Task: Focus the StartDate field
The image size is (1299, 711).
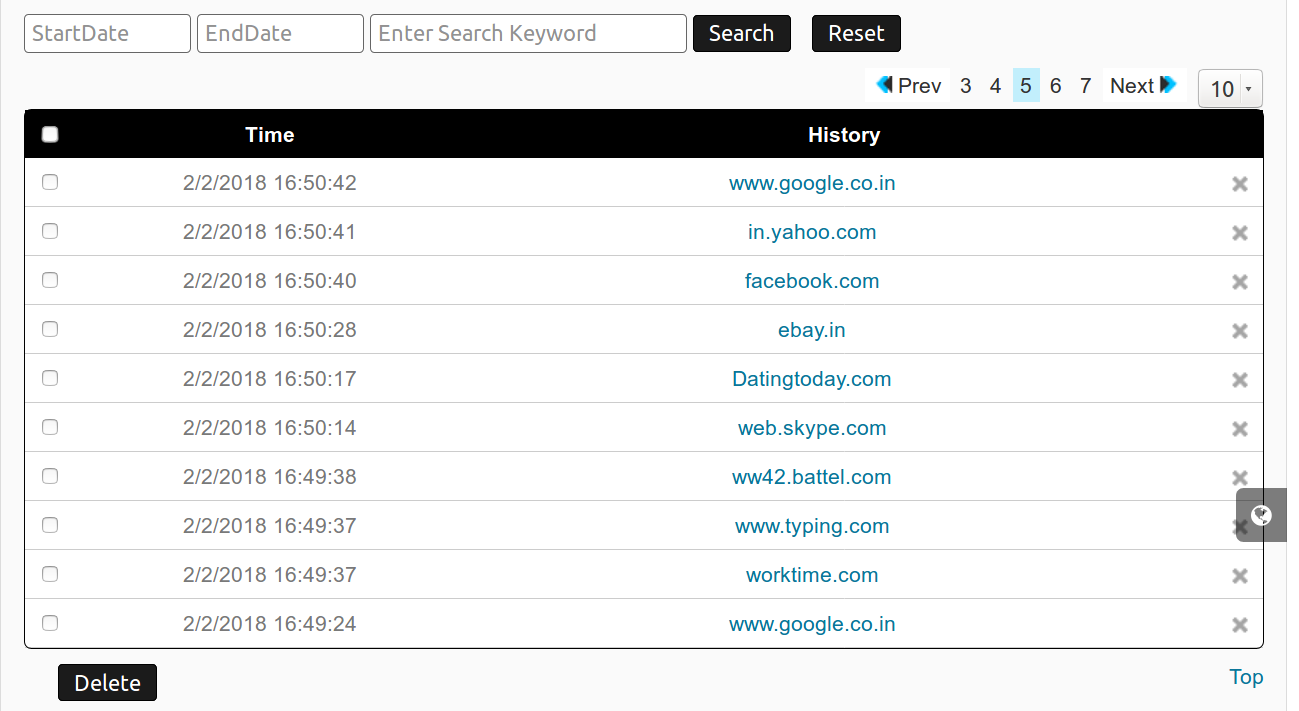Action: 107,33
